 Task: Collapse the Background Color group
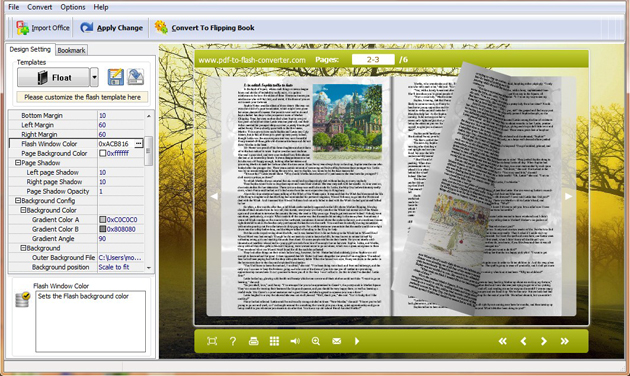coord(23,210)
